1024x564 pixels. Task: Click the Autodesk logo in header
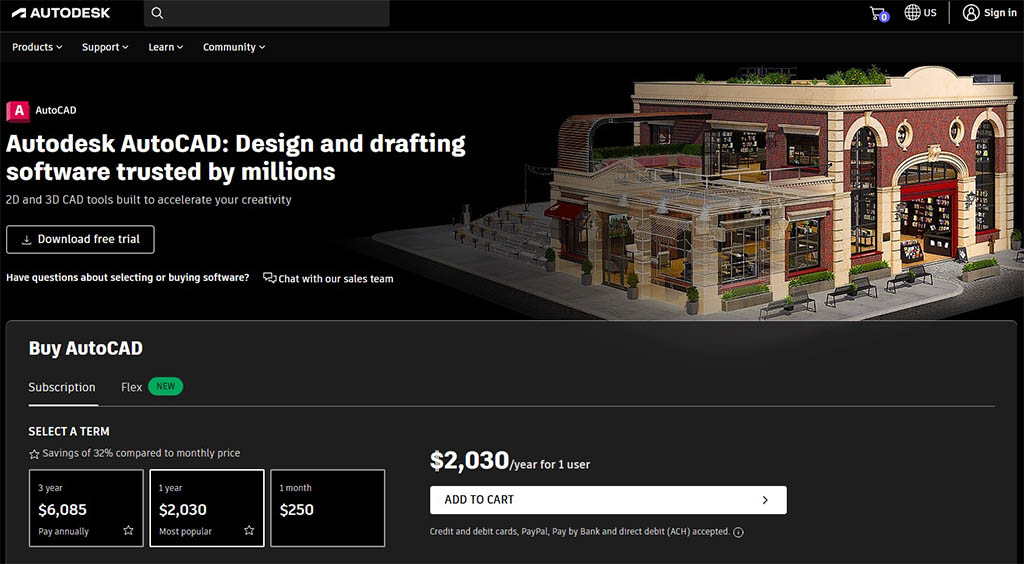coord(56,13)
